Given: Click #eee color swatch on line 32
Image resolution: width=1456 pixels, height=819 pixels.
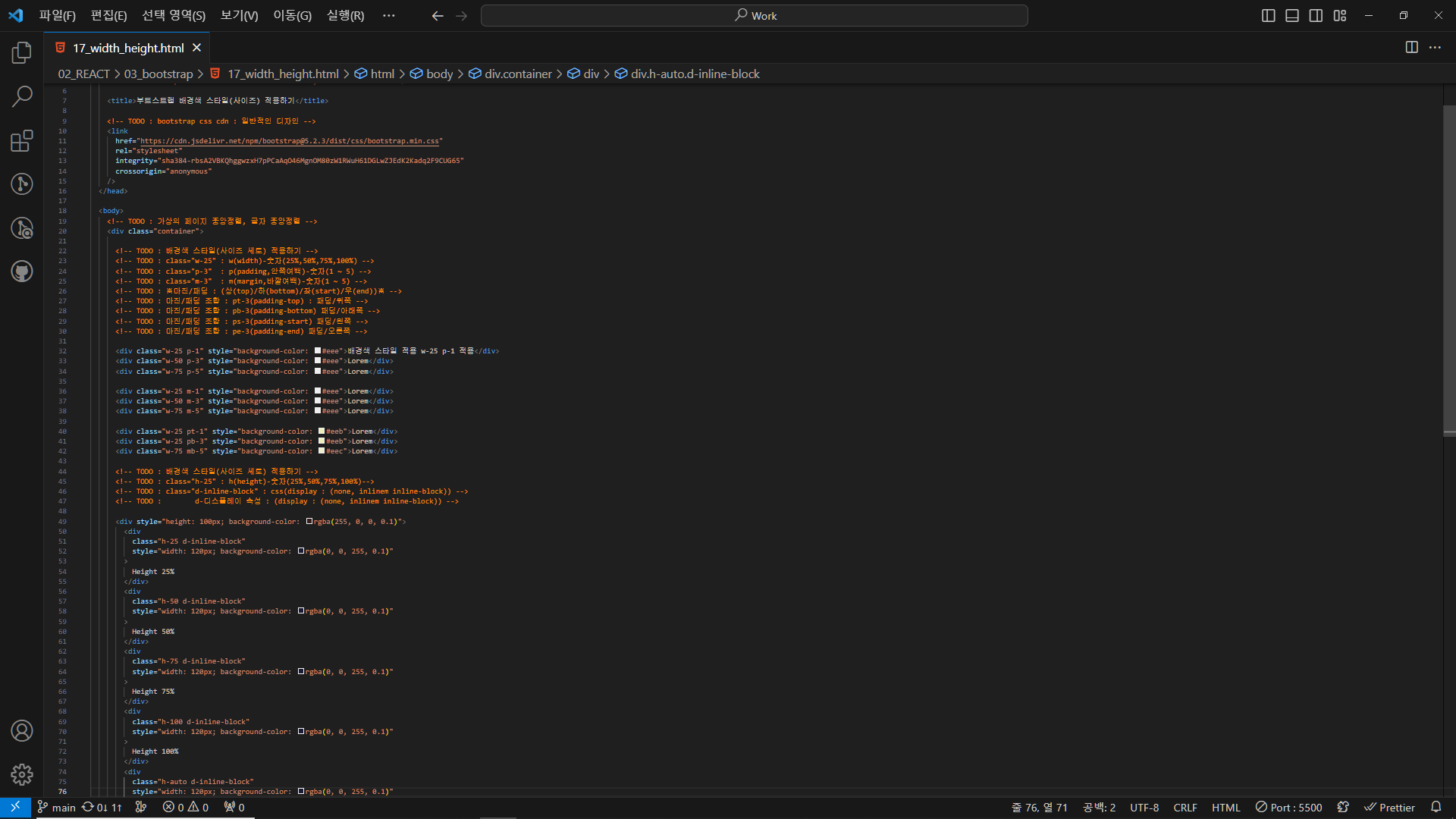Looking at the screenshot, I should point(318,351).
